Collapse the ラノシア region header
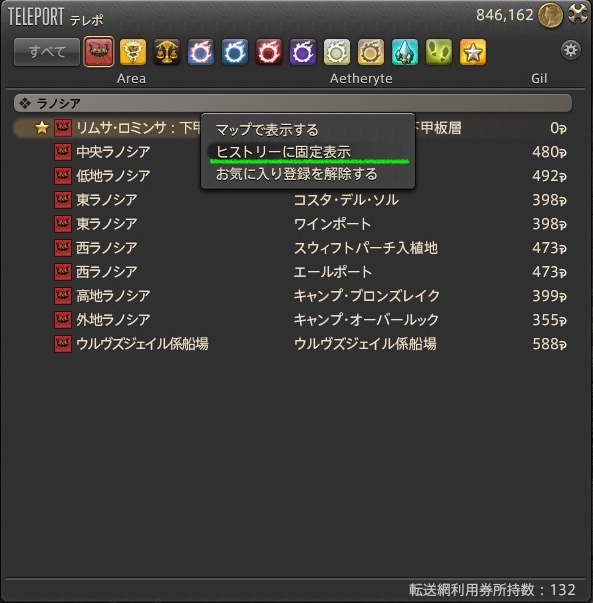 (293, 103)
